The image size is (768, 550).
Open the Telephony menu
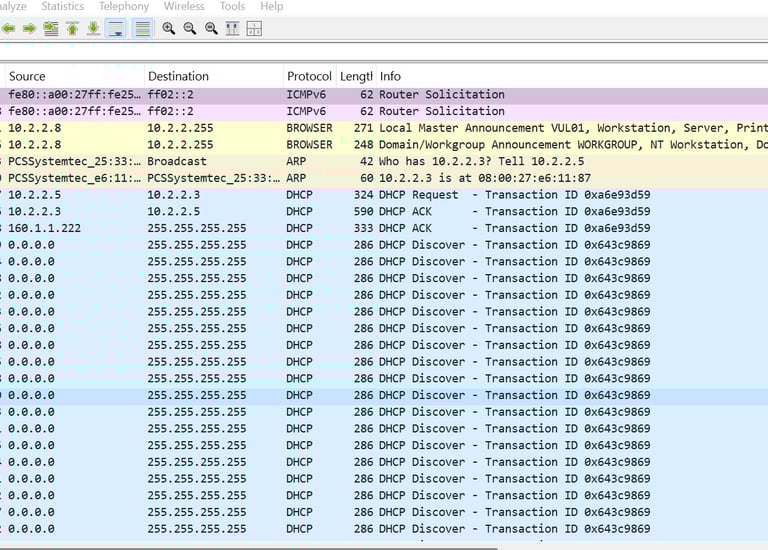[x=124, y=6]
